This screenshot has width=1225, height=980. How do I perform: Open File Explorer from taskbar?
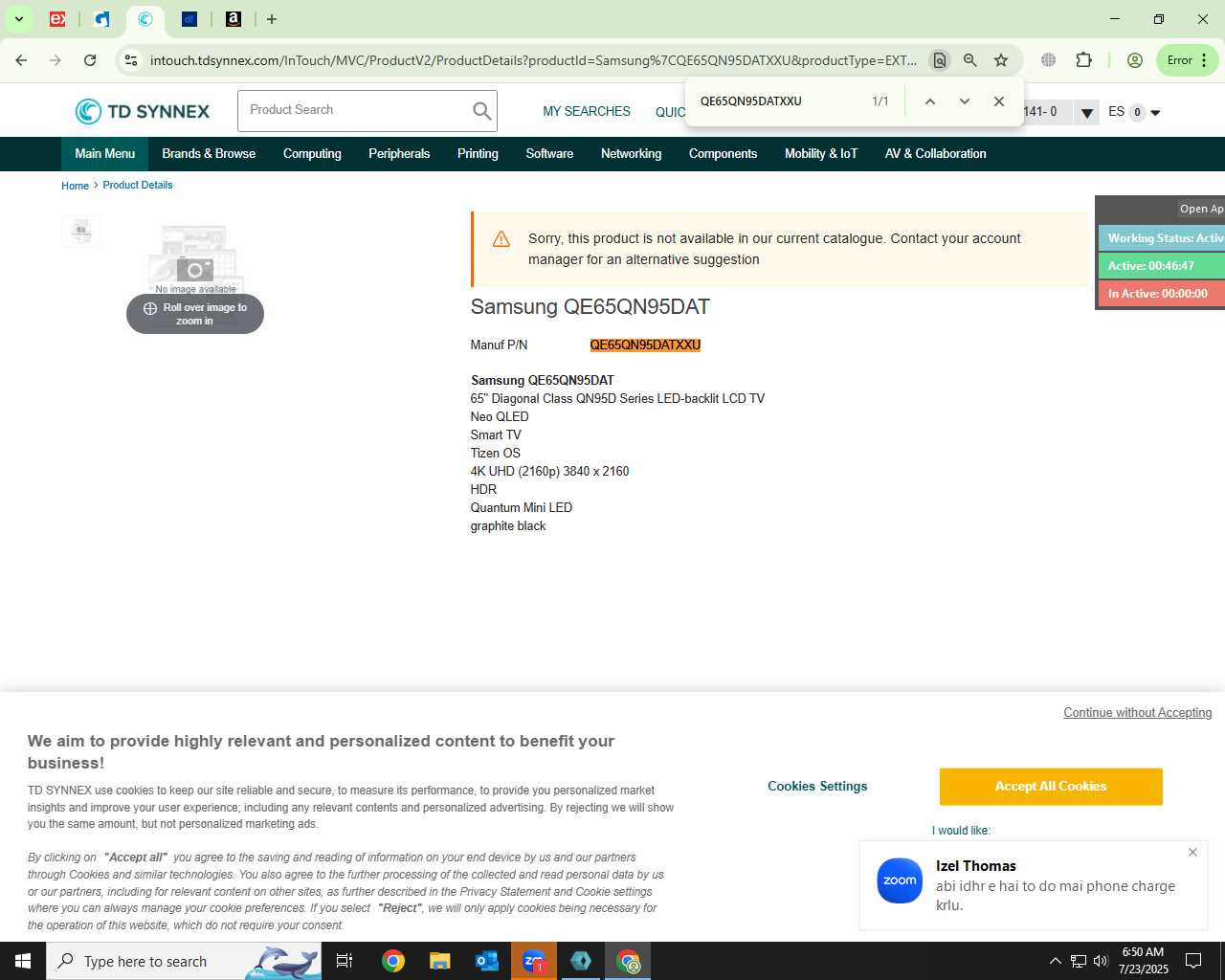439,961
